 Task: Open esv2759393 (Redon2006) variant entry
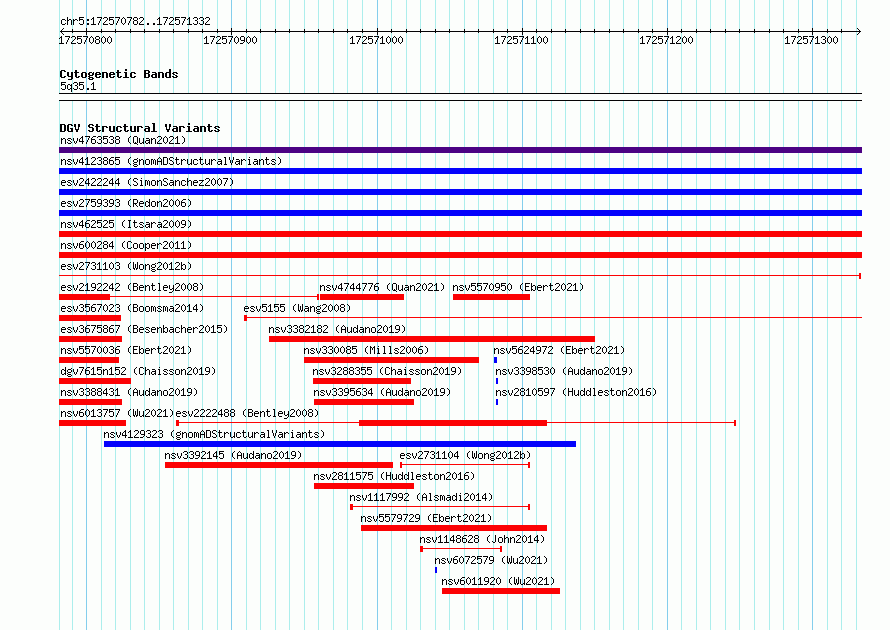pos(126,203)
